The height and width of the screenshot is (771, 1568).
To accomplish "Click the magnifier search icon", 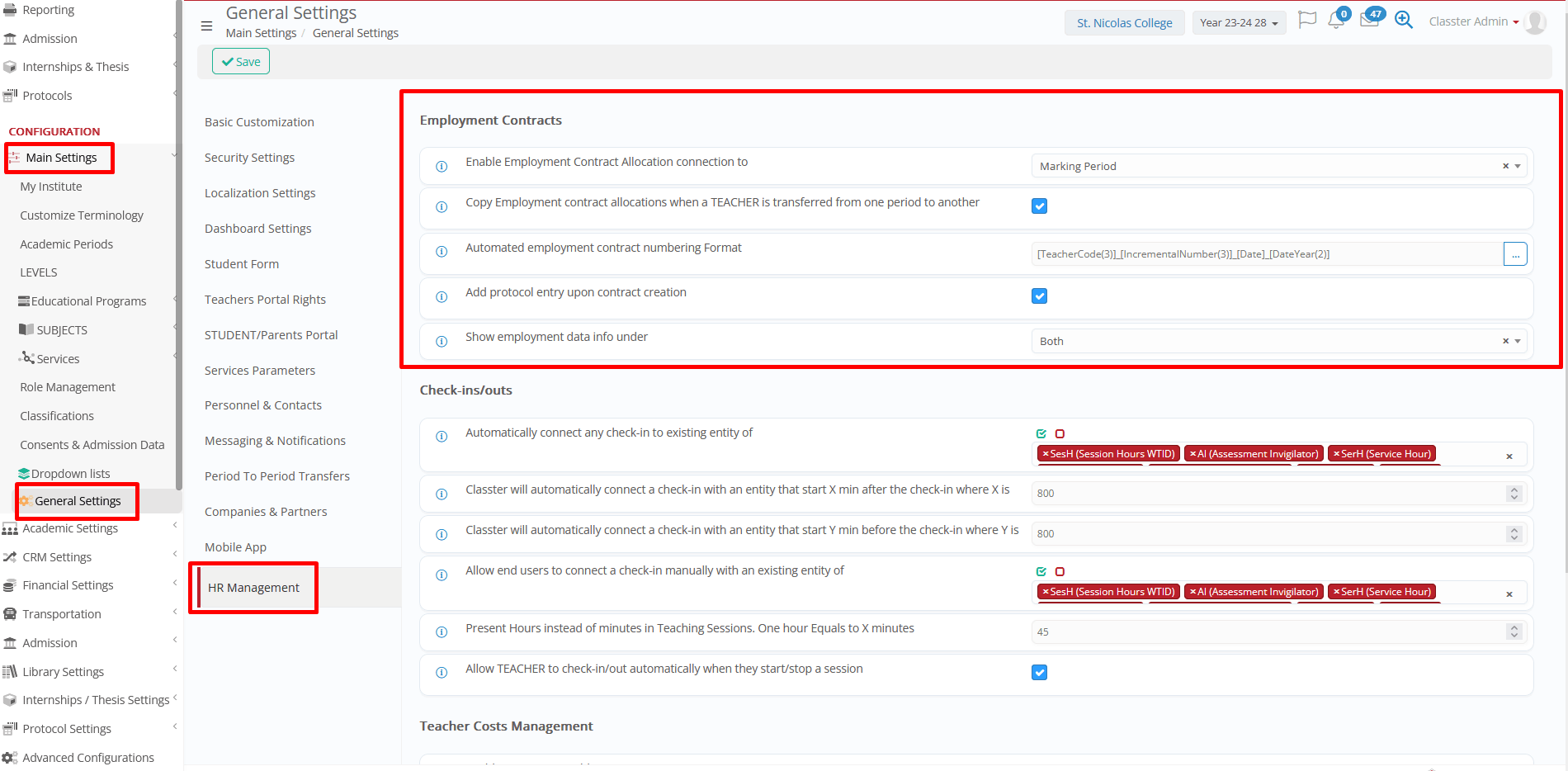I will (x=1403, y=20).
